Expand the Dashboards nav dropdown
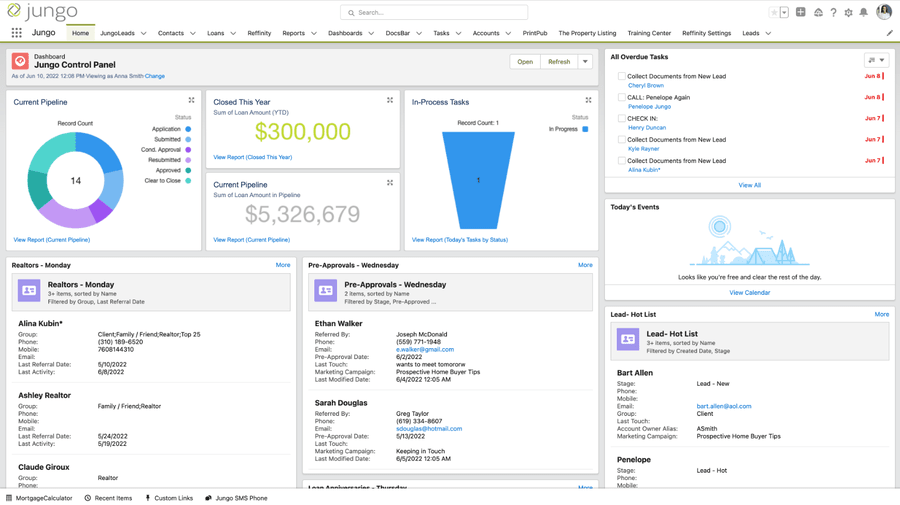 click(371, 33)
